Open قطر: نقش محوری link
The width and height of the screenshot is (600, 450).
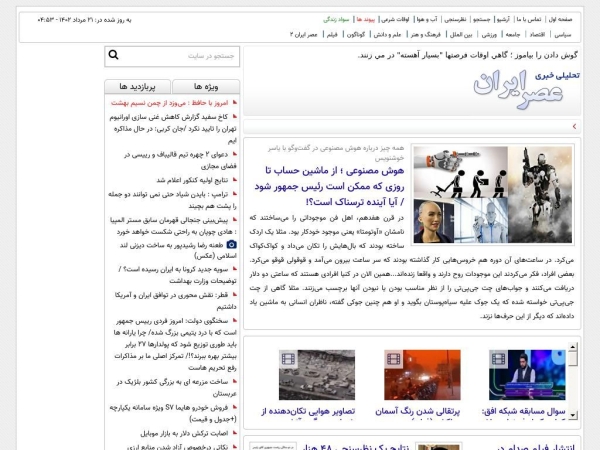[176, 301]
